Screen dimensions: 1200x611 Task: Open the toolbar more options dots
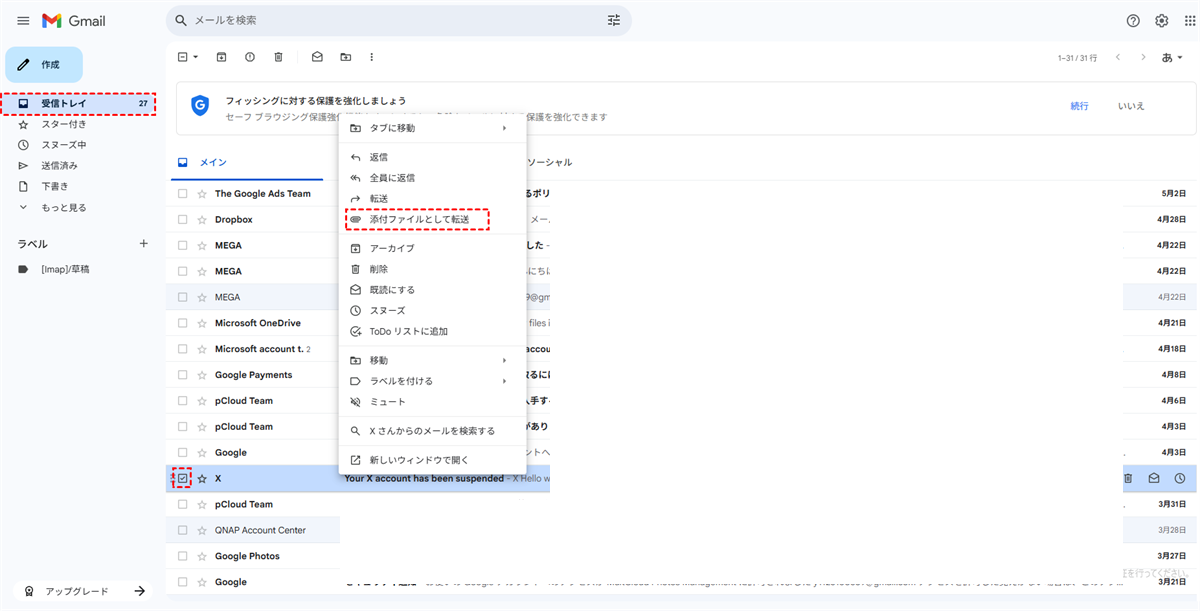(x=371, y=57)
